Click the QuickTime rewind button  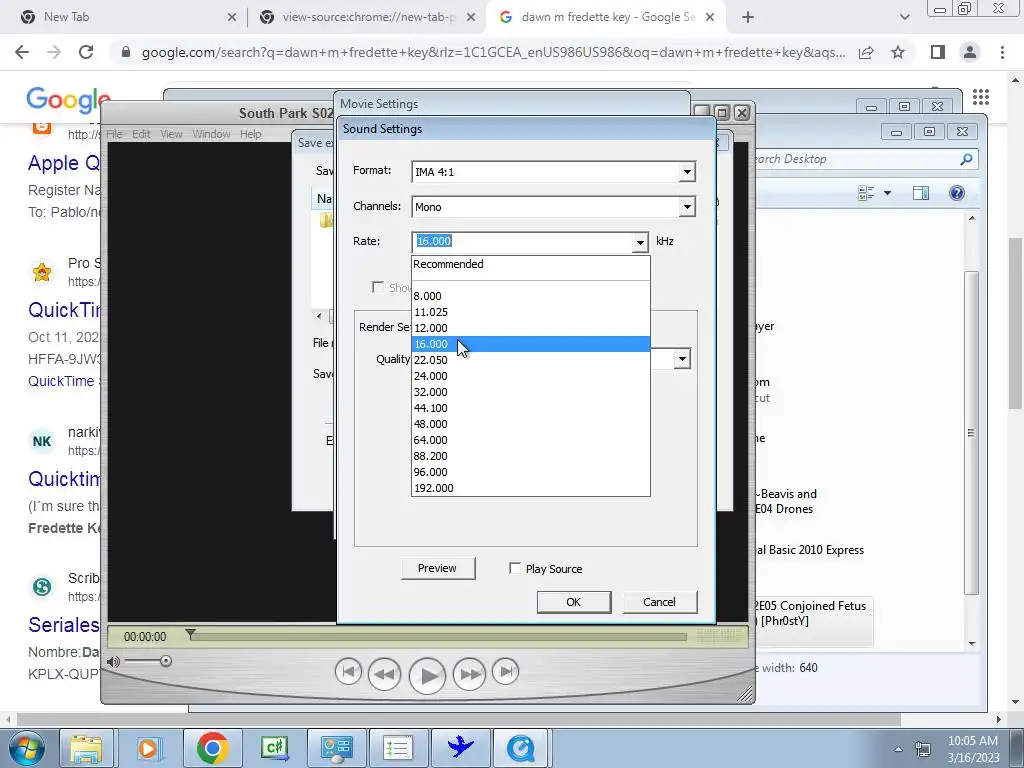click(x=385, y=674)
